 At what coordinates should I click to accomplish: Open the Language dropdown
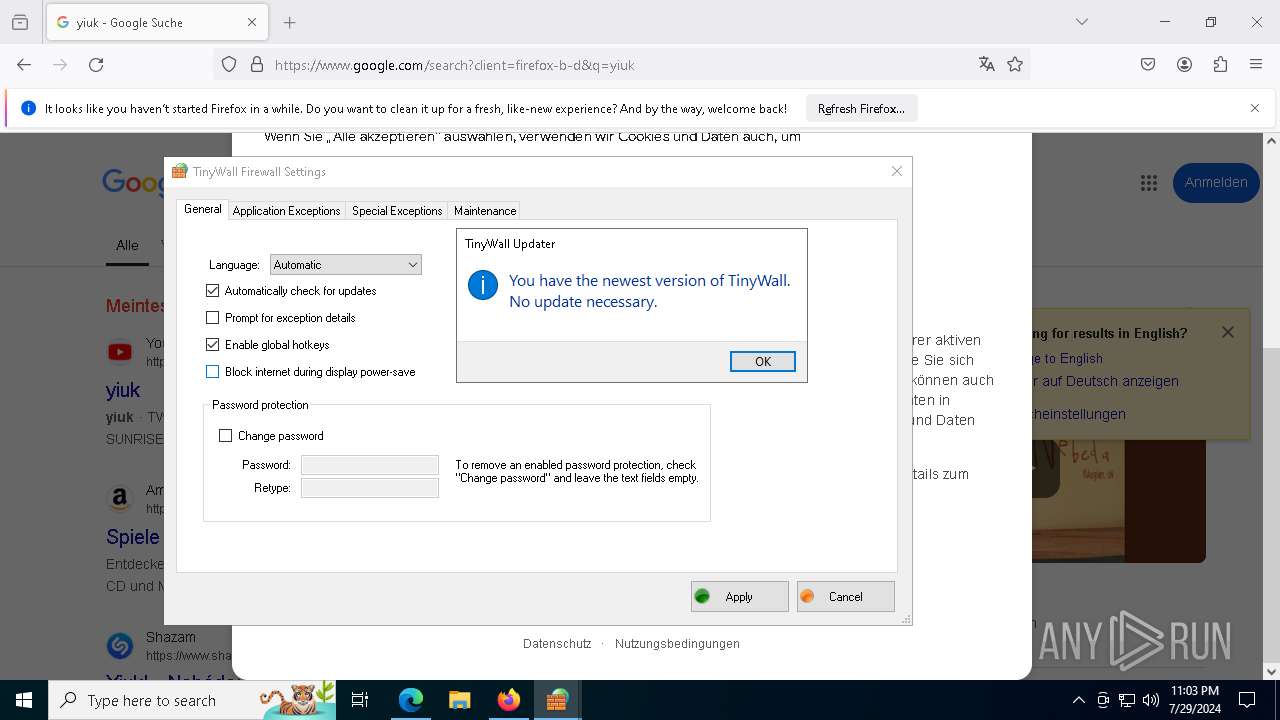346,264
